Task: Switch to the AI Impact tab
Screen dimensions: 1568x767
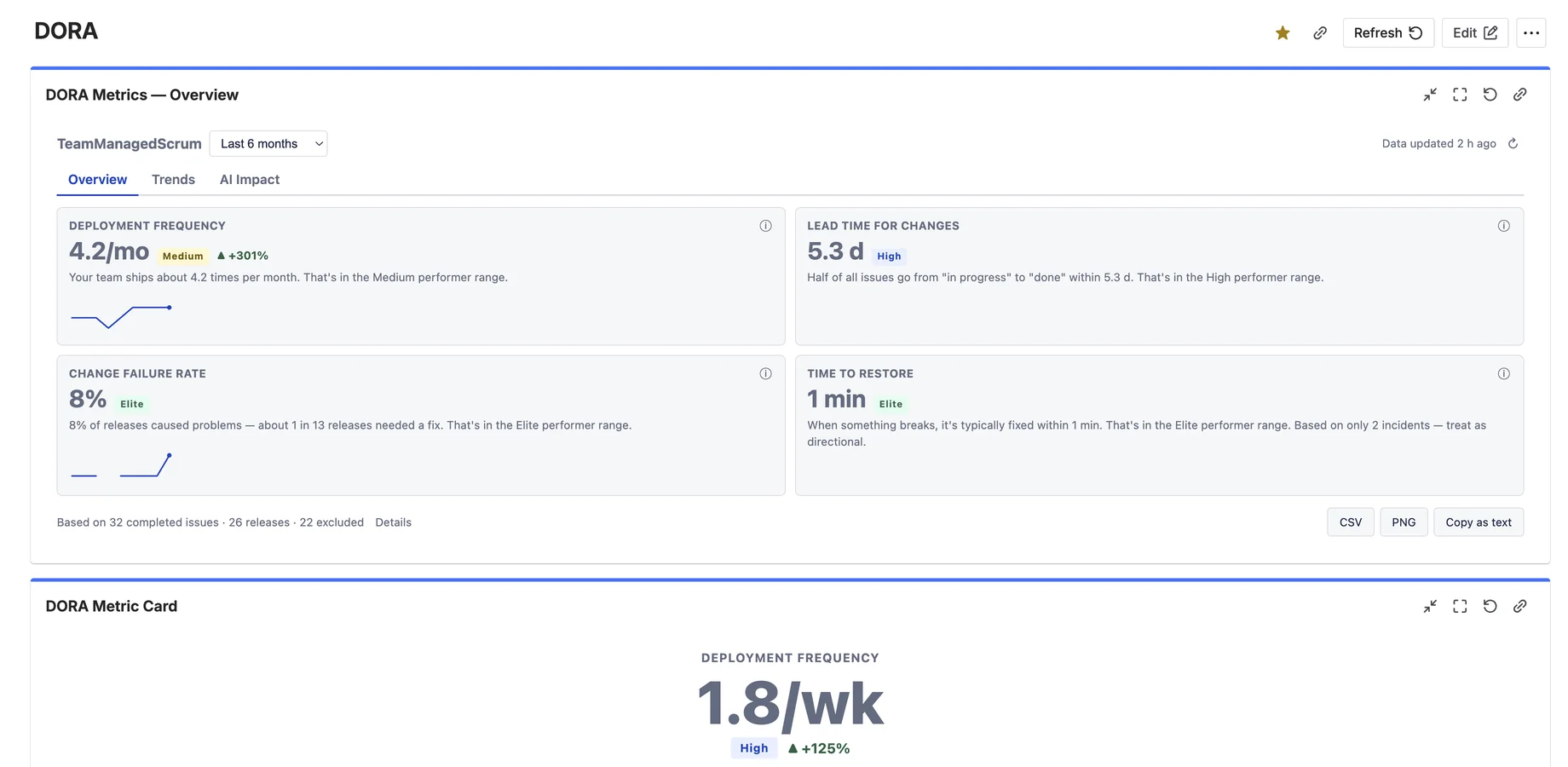Action: [250, 179]
